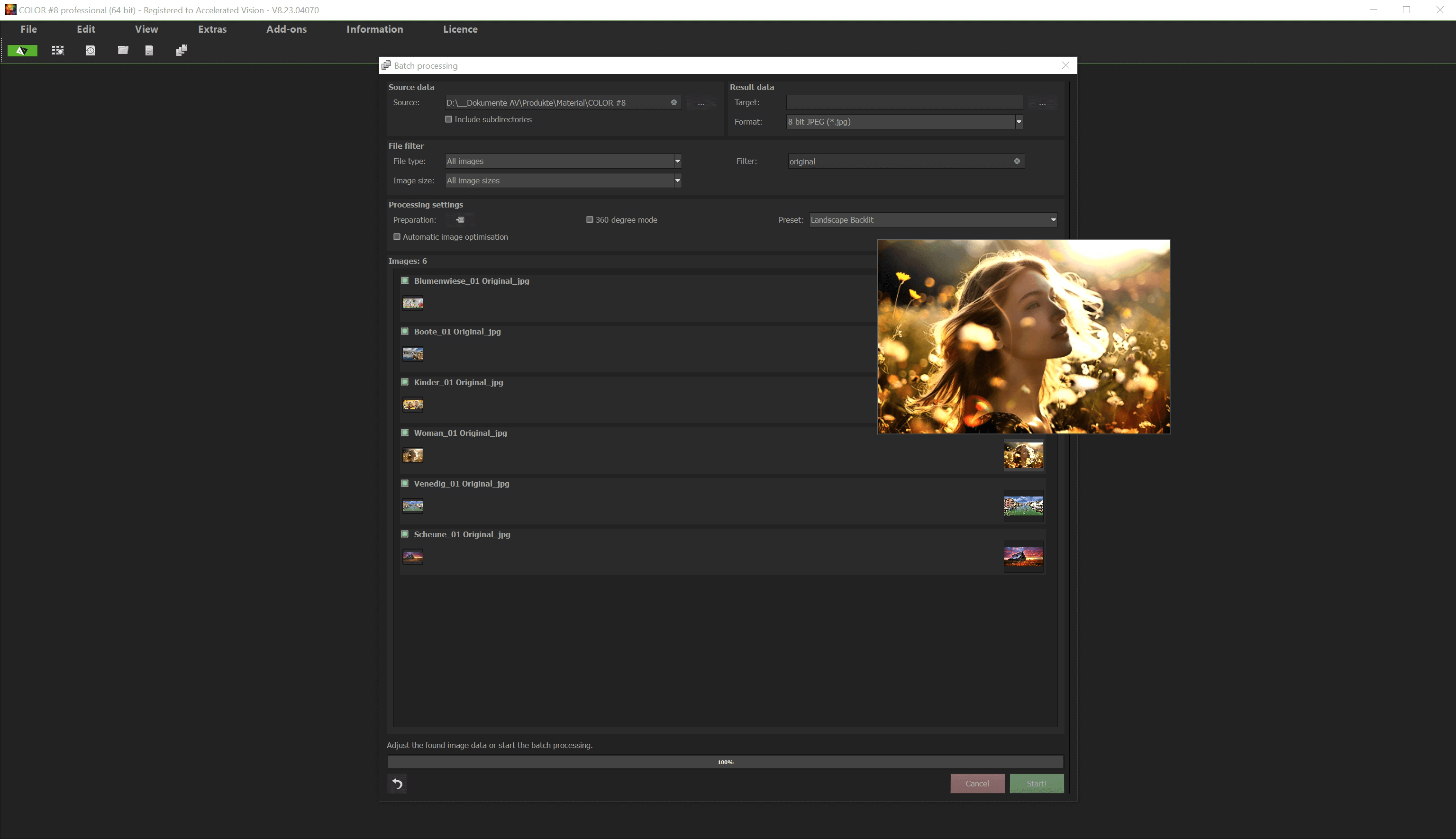The image size is (1456, 839).
Task: Open the report document toolbar icon
Action: point(149,50)
